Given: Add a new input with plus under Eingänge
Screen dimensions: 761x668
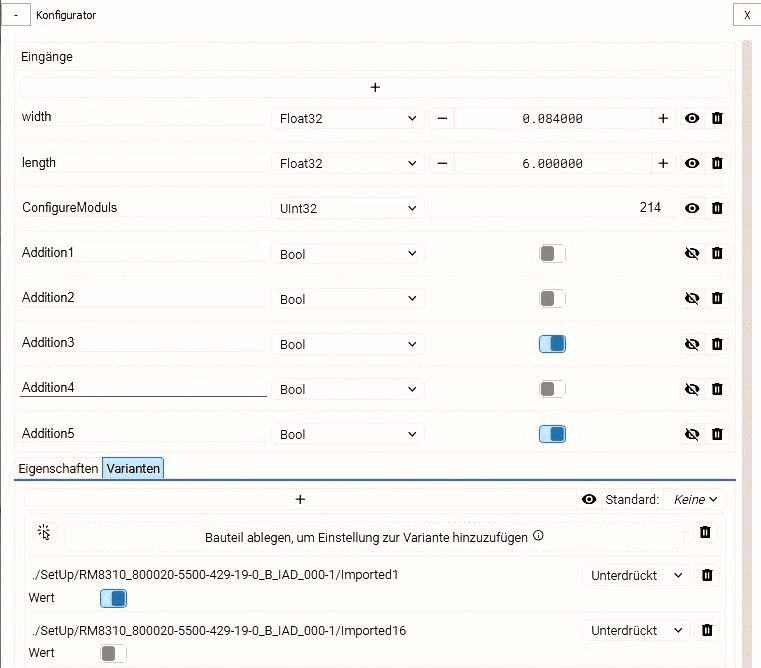Looking at the screenshot, I should click(375, 87).
